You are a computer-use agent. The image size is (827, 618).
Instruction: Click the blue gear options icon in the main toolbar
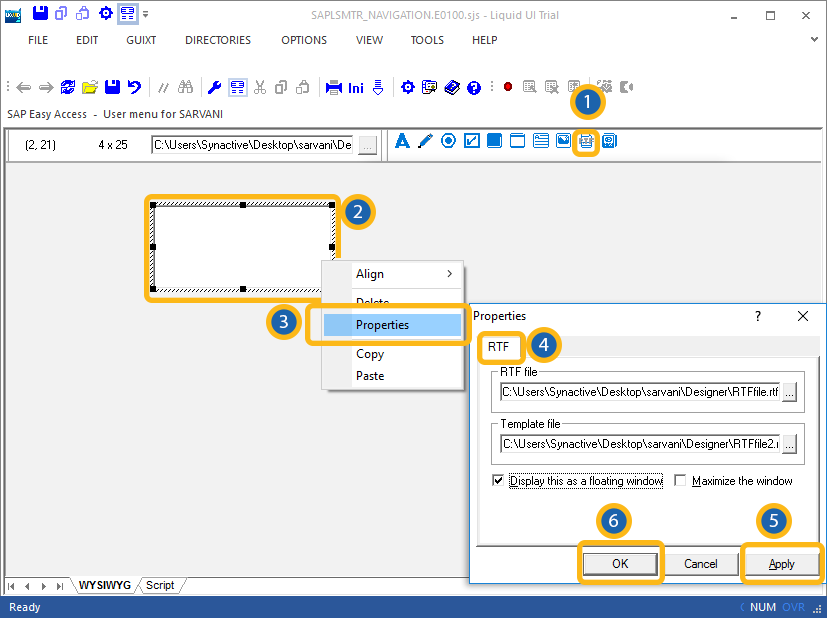(408, 87)
